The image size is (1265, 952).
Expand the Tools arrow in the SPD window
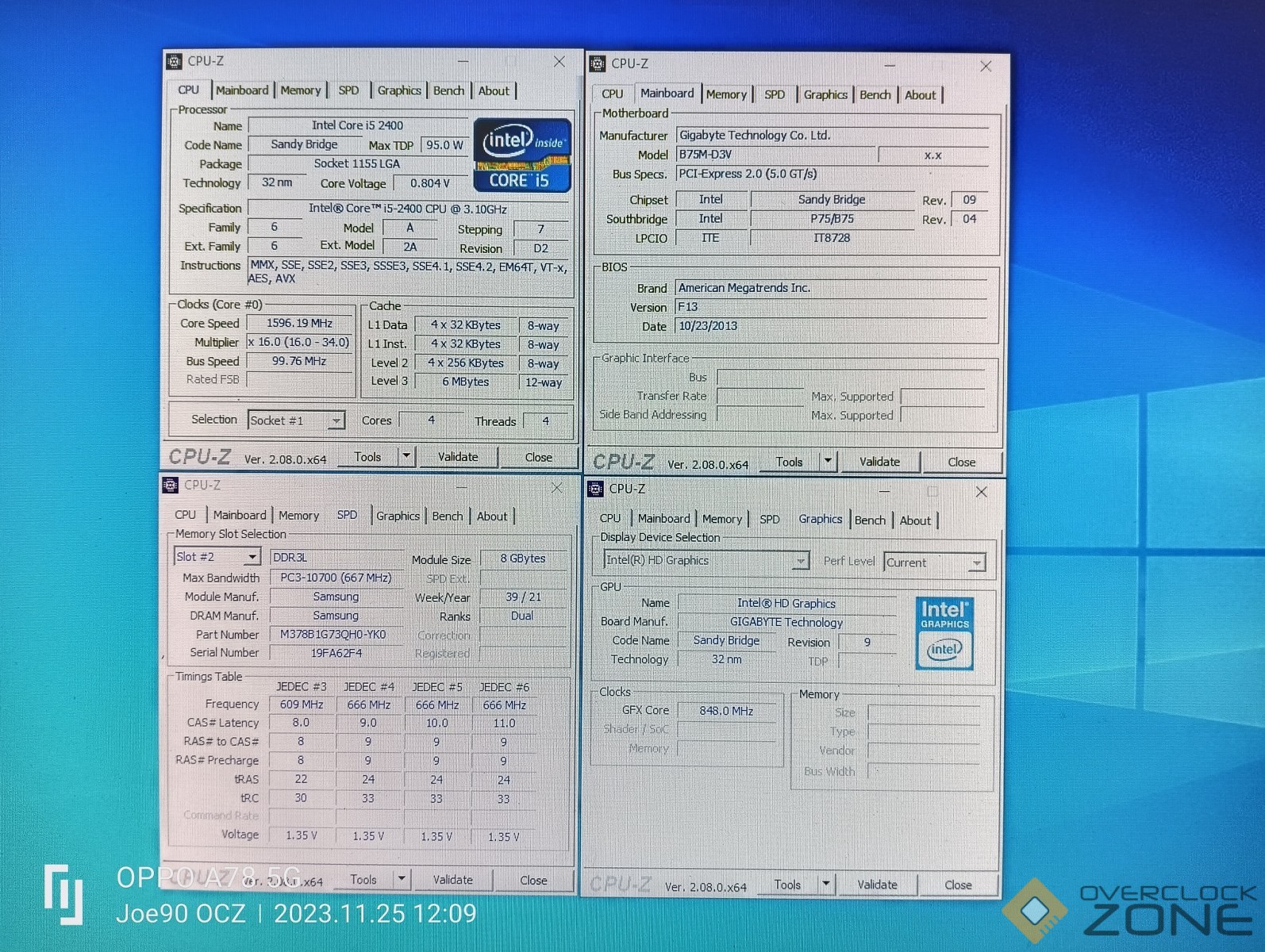(x=402, y=879)
